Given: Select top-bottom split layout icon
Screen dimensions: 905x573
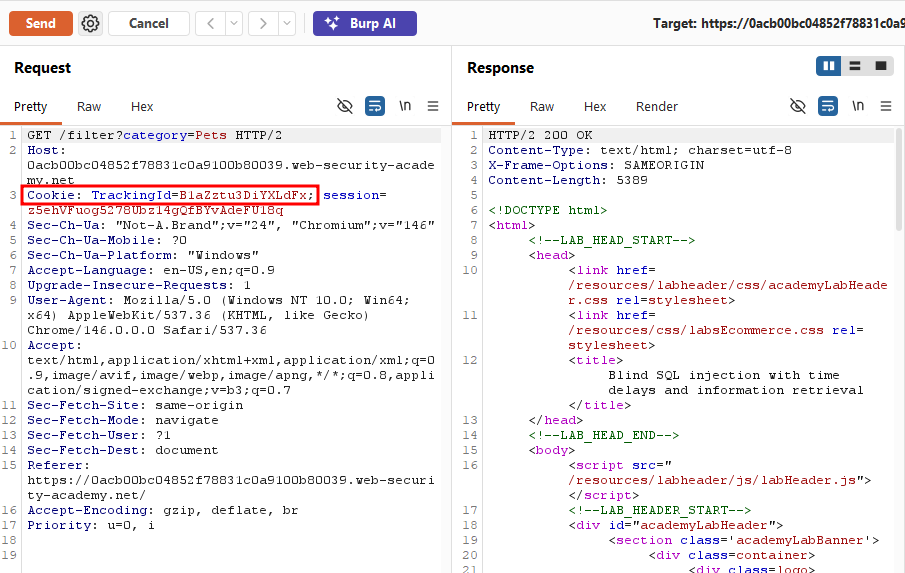Looking at the screenshot, I should (855, 66).
